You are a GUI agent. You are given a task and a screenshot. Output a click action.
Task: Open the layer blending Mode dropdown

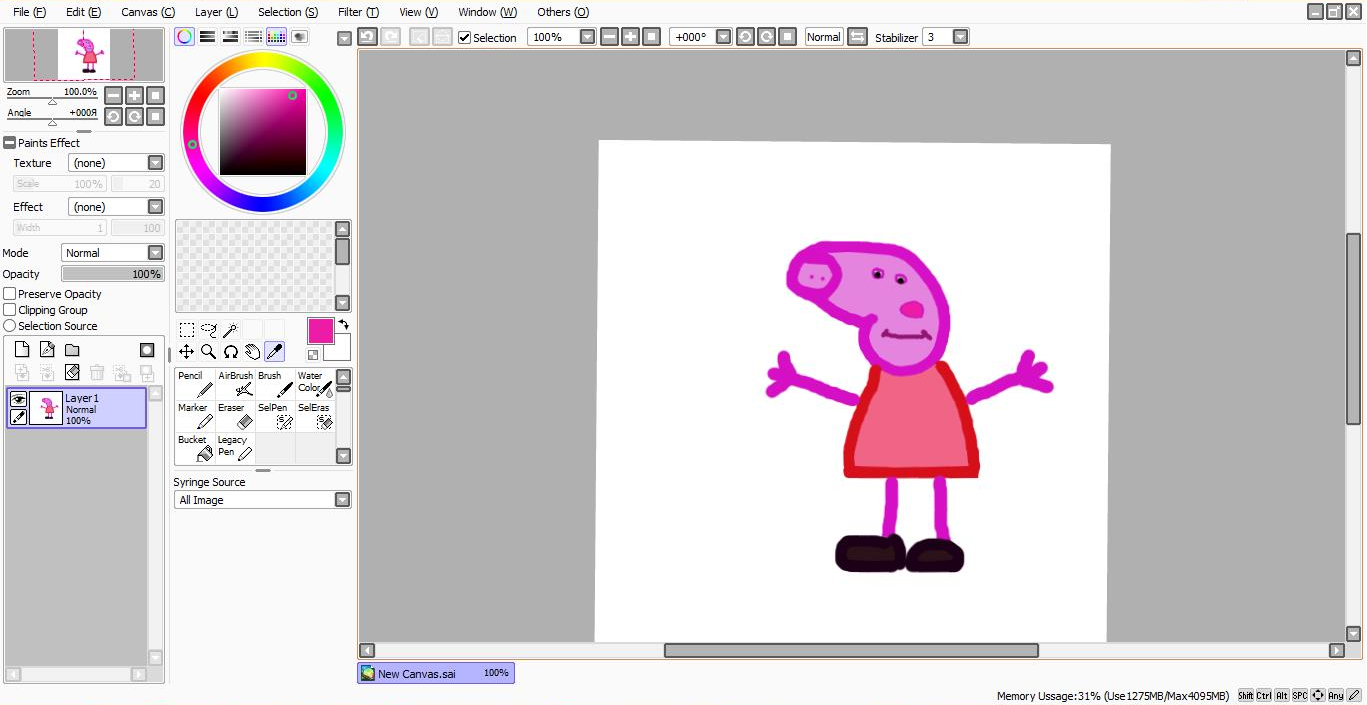(112, 253)
